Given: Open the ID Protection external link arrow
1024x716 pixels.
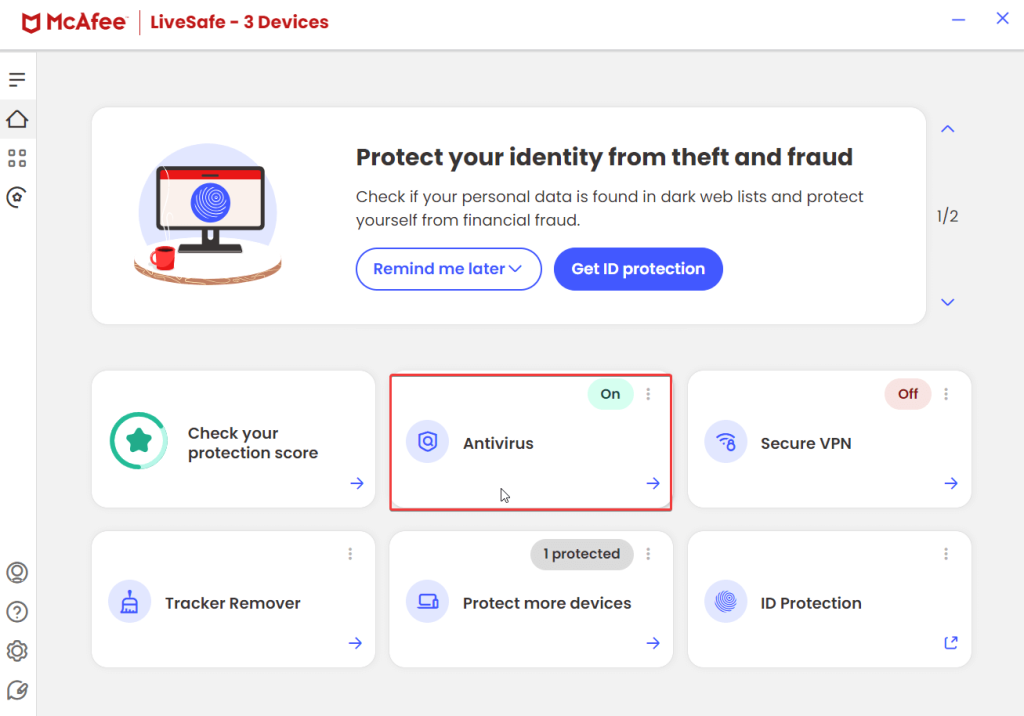Looking at the screenshot, I should (x=951, y=643).
